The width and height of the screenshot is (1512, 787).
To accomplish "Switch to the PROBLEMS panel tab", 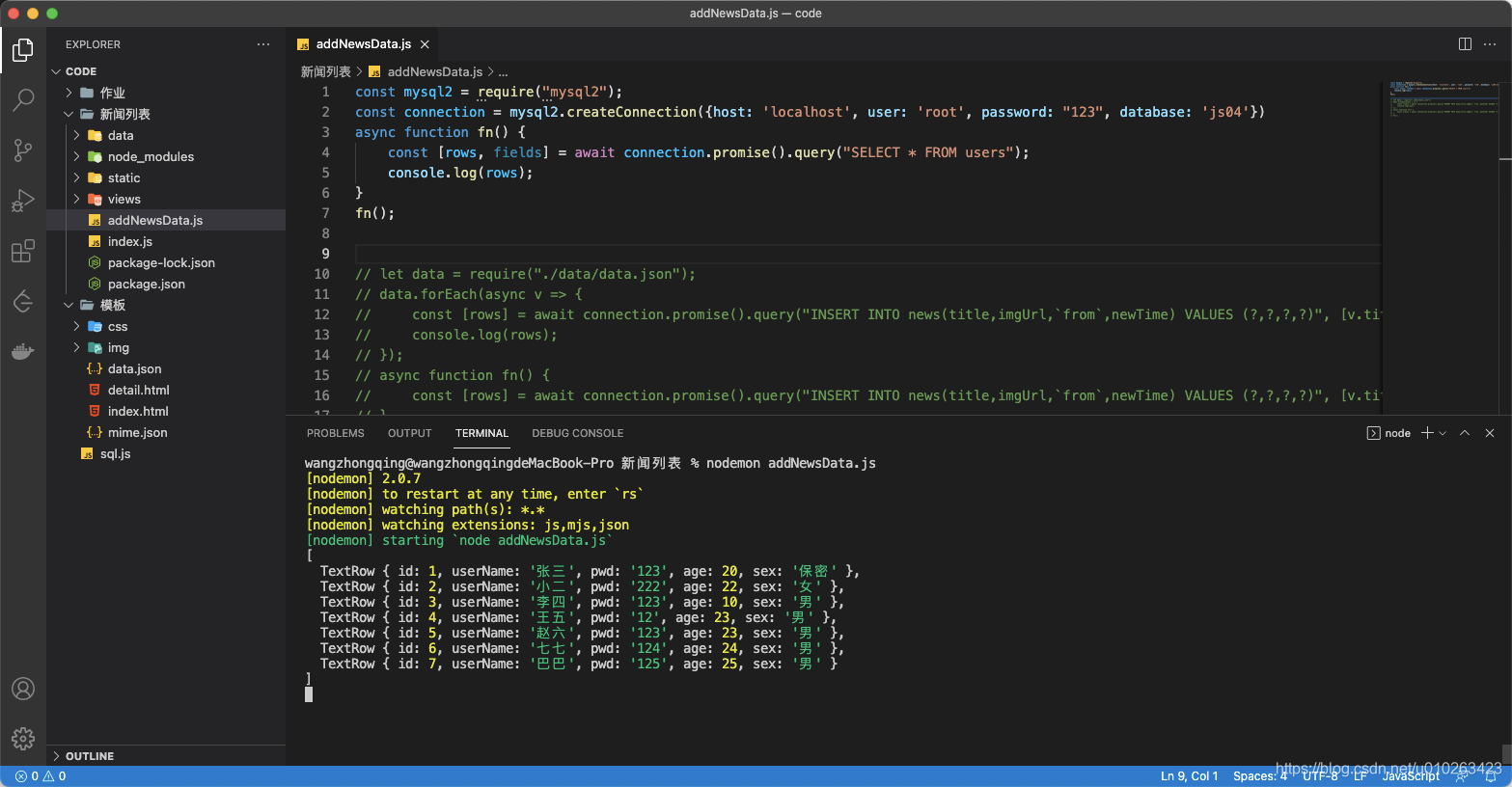I will coord(336,433).
